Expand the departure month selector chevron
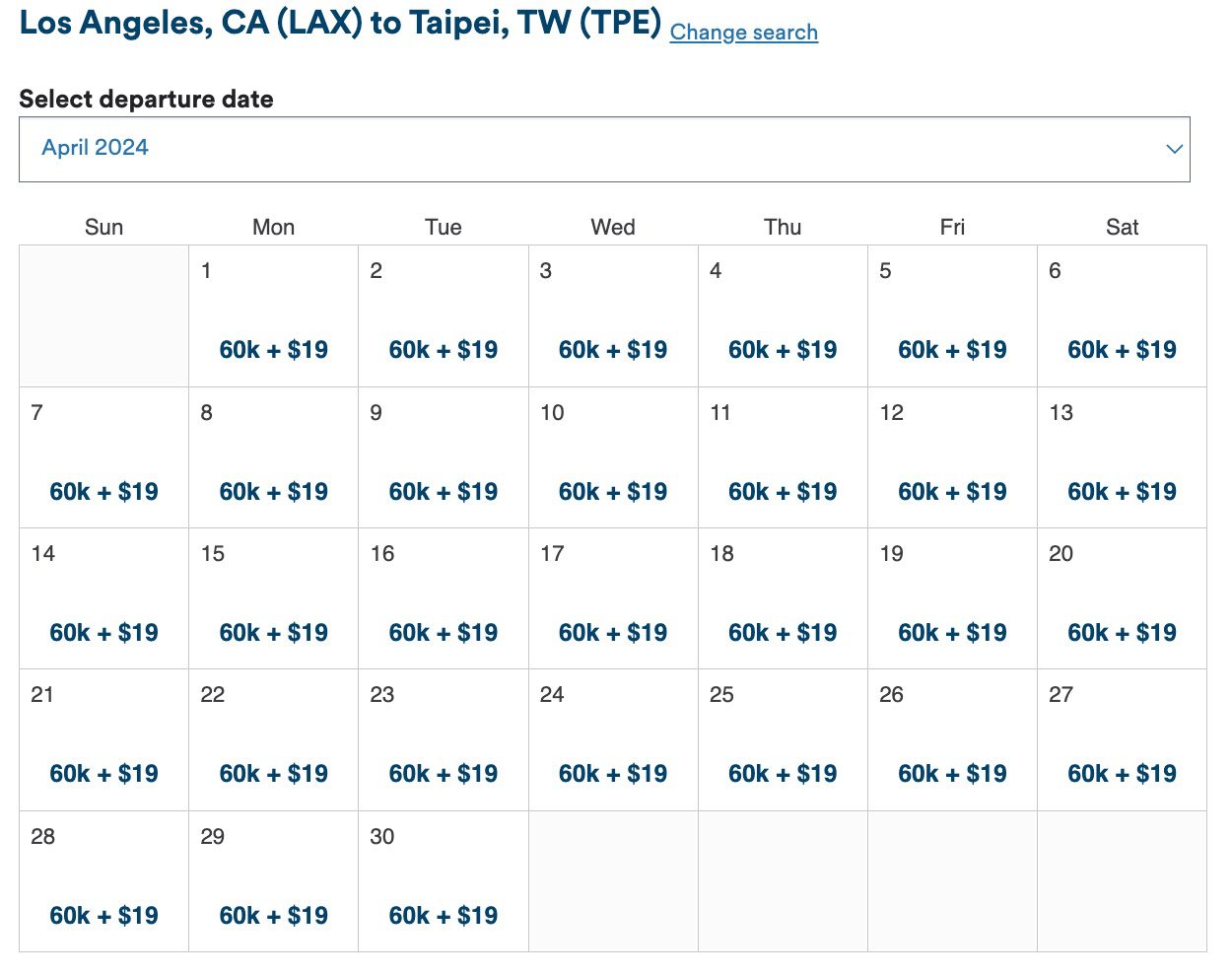The width and height of the screenshot is (1232, 976). click(x=1173, y=149)
